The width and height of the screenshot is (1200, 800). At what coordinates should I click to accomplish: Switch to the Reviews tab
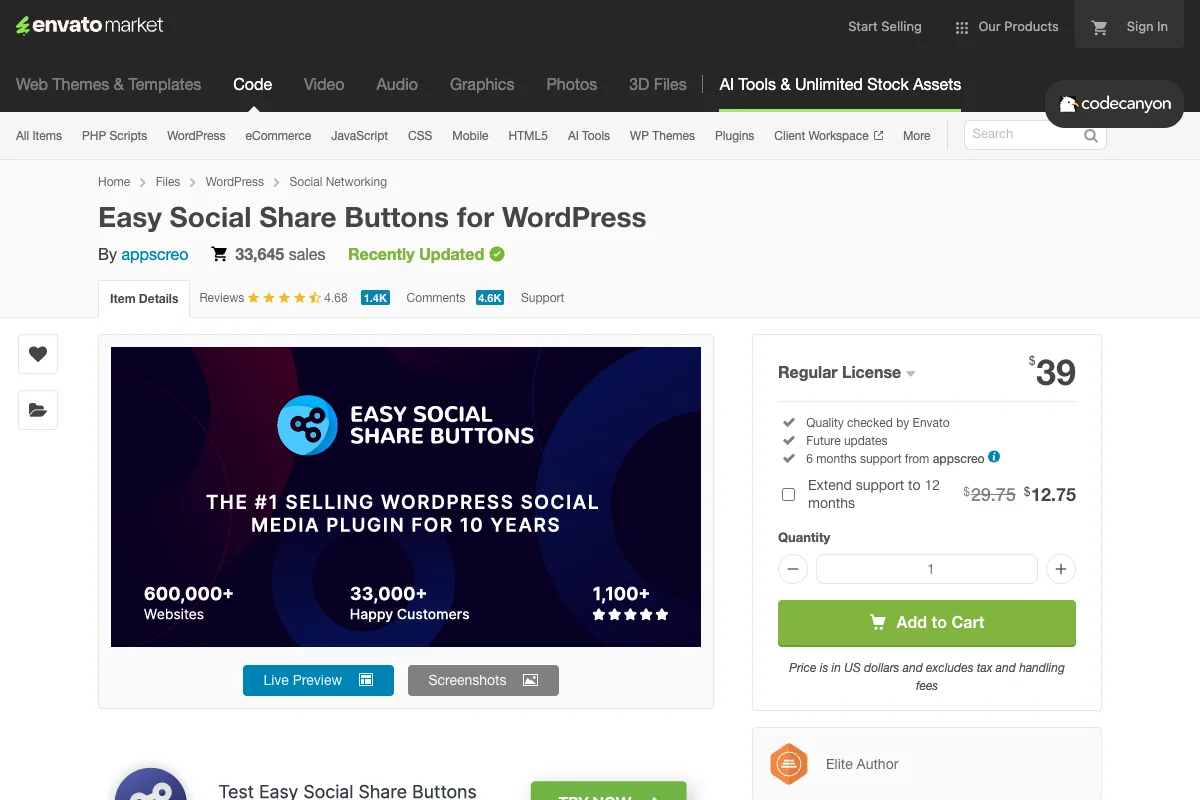[x=221, y=298]
